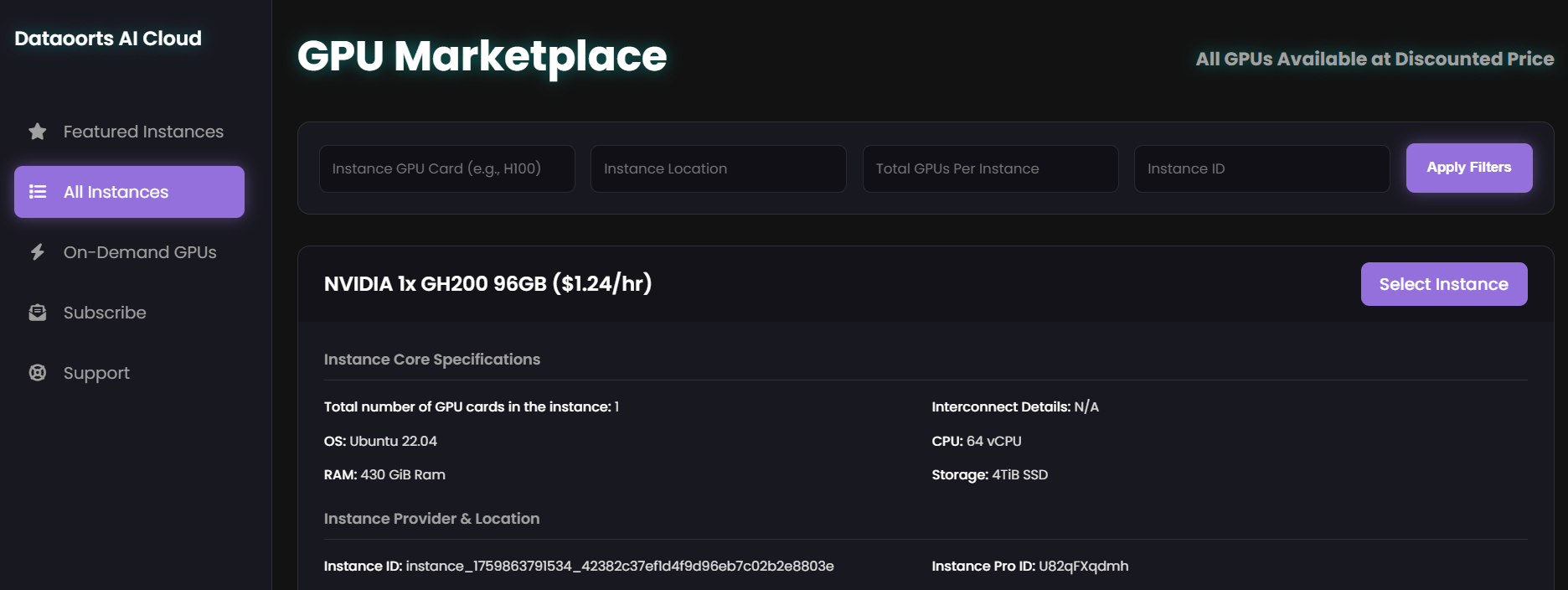Click the list icon beside All Instances

point(38,192)
